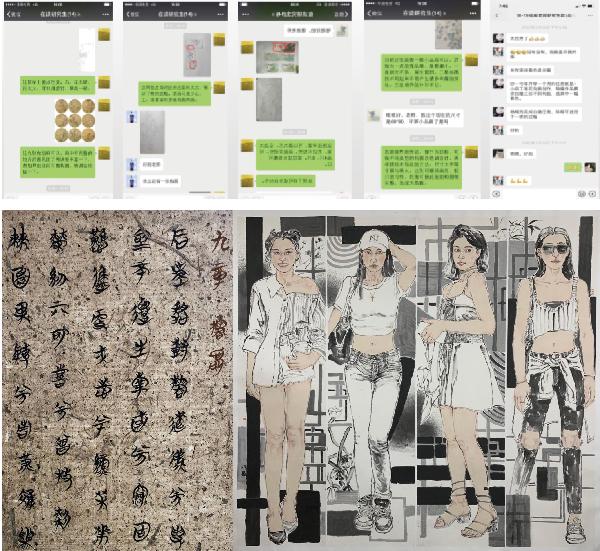Click the woman in the off-shoulder white shirt
This screenshot has width=600, height=551.
[284, 385]
